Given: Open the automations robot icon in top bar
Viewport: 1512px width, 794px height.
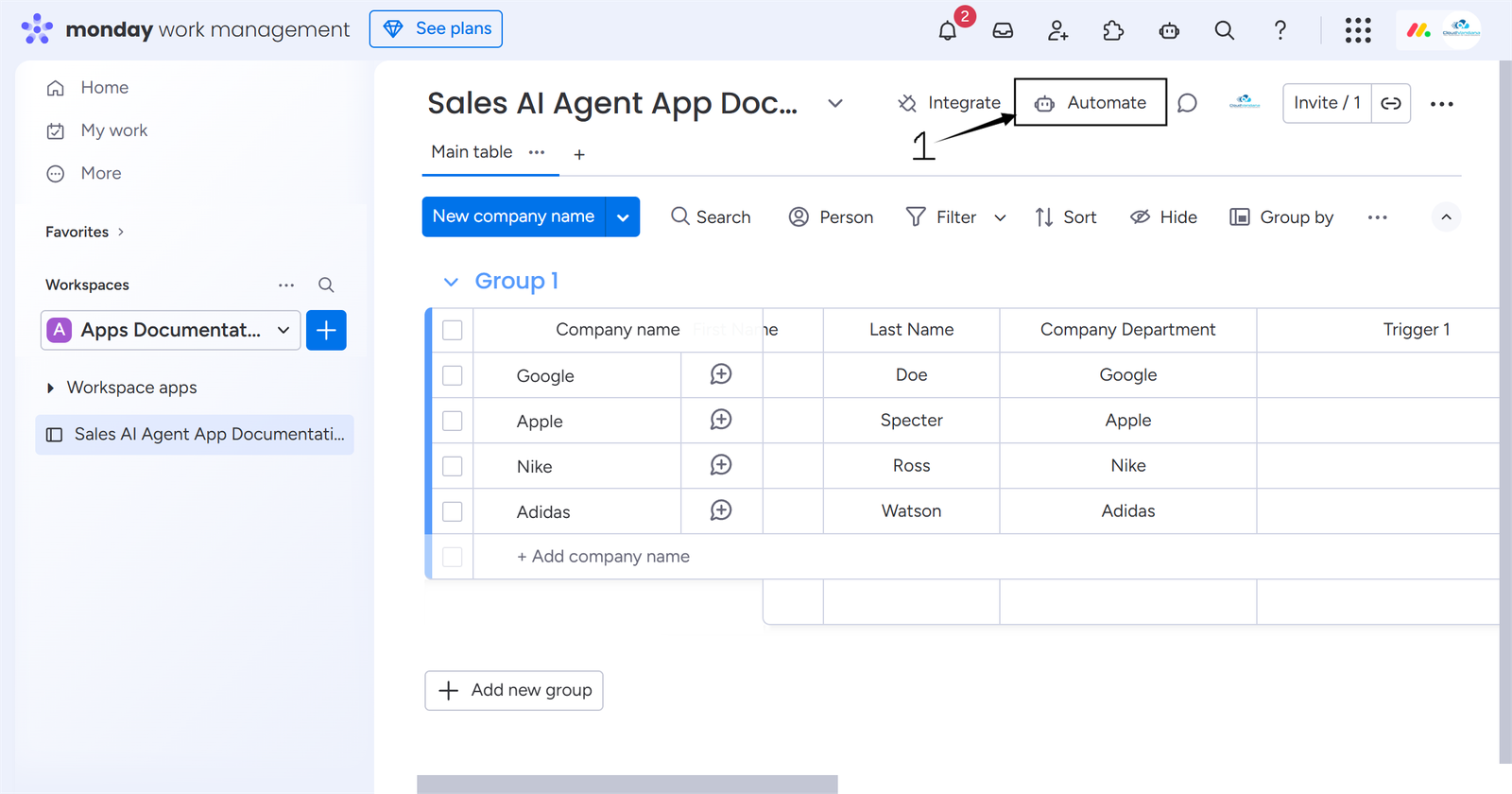Looking at the screenshot, I should [x=1169, y=30].
